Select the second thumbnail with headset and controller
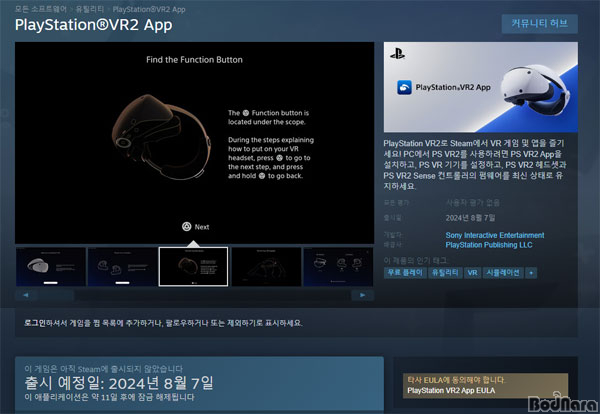600x414 pixels. pyautogui.click(x=122, y=267)
